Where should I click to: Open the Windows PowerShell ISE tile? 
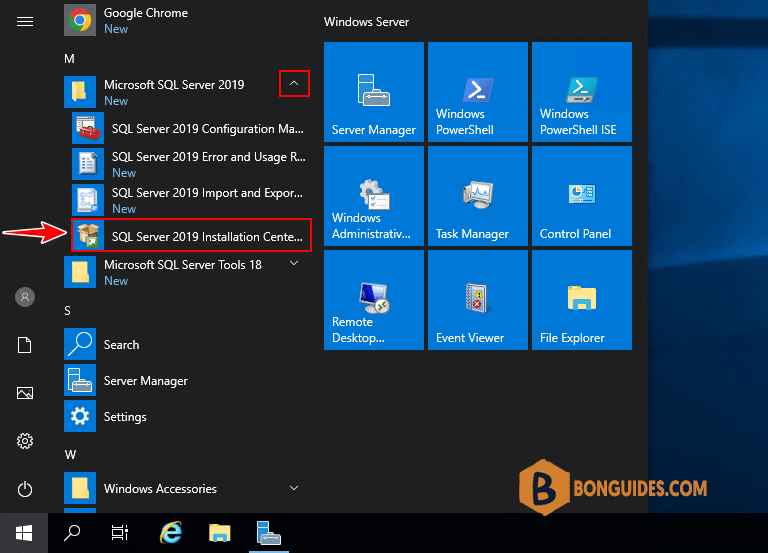click(582, 92)
